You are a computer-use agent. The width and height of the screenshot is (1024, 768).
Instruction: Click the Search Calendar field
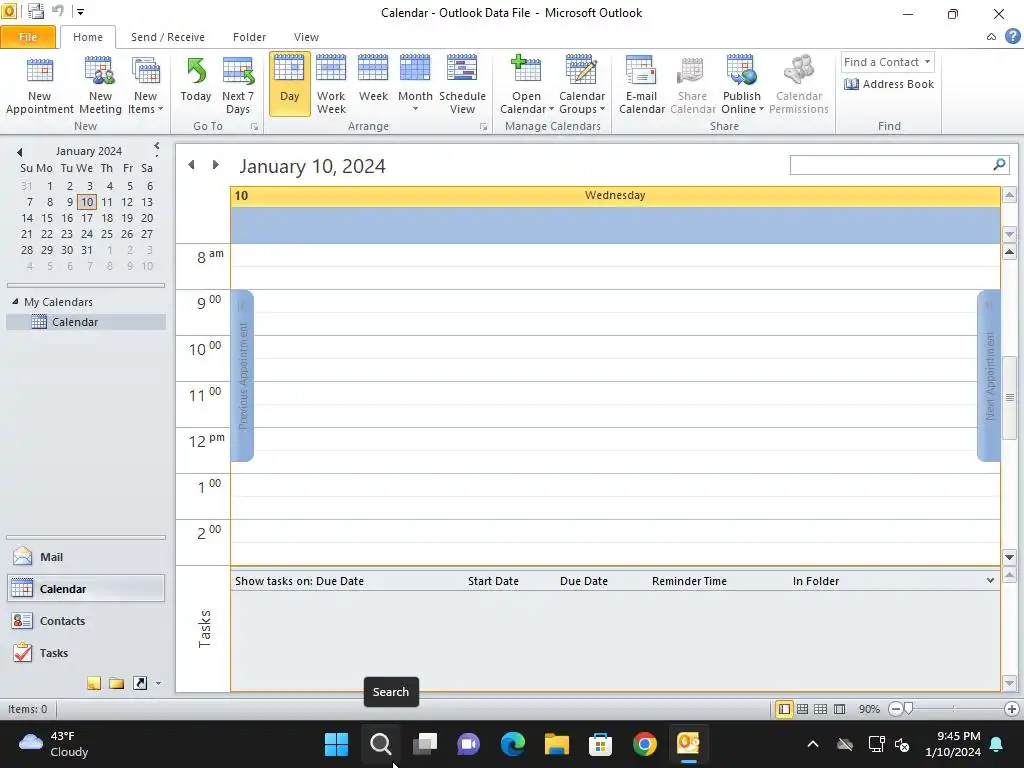coord(891,165)
